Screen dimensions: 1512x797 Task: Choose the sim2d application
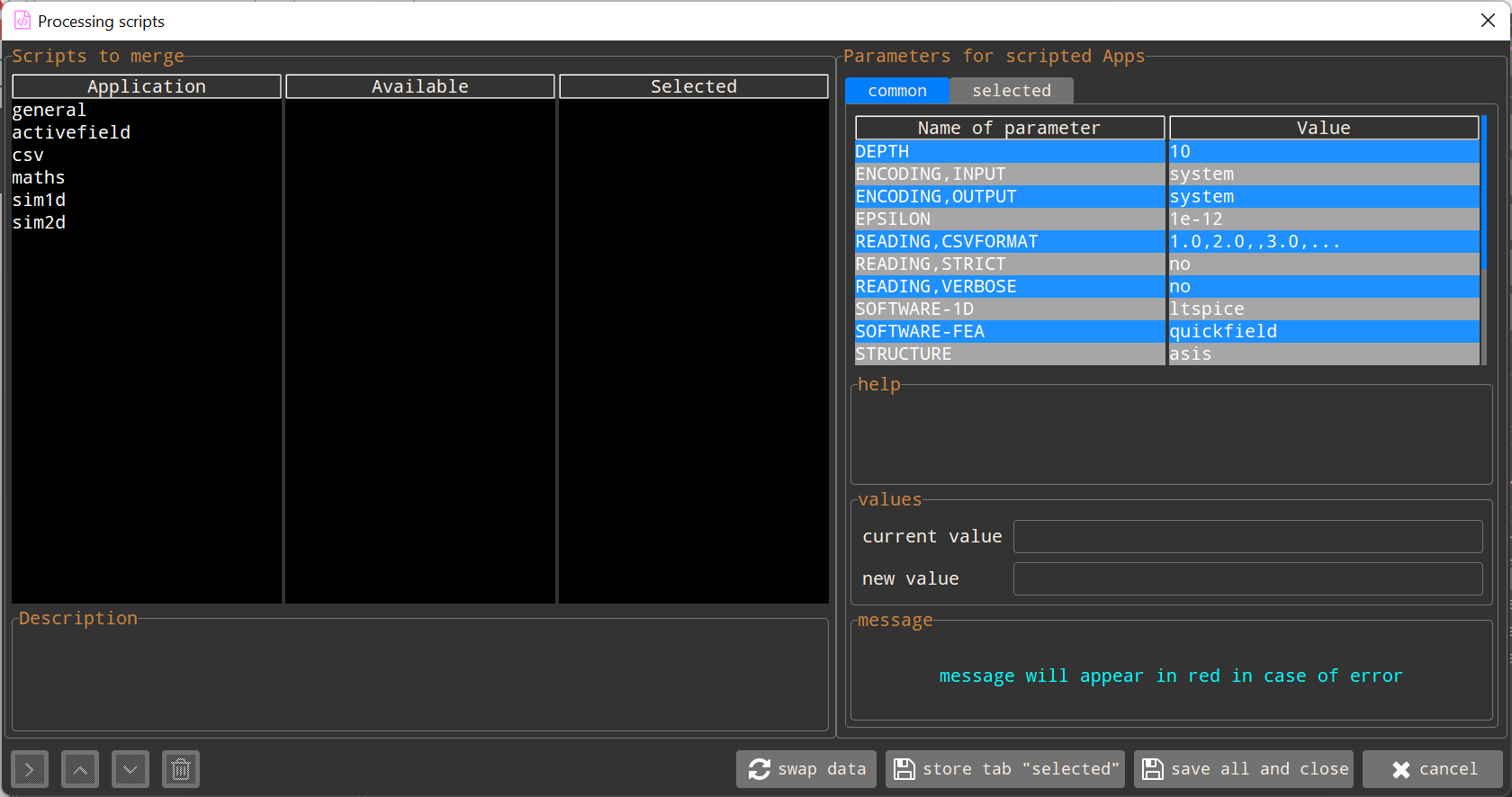tap(39, 223)
